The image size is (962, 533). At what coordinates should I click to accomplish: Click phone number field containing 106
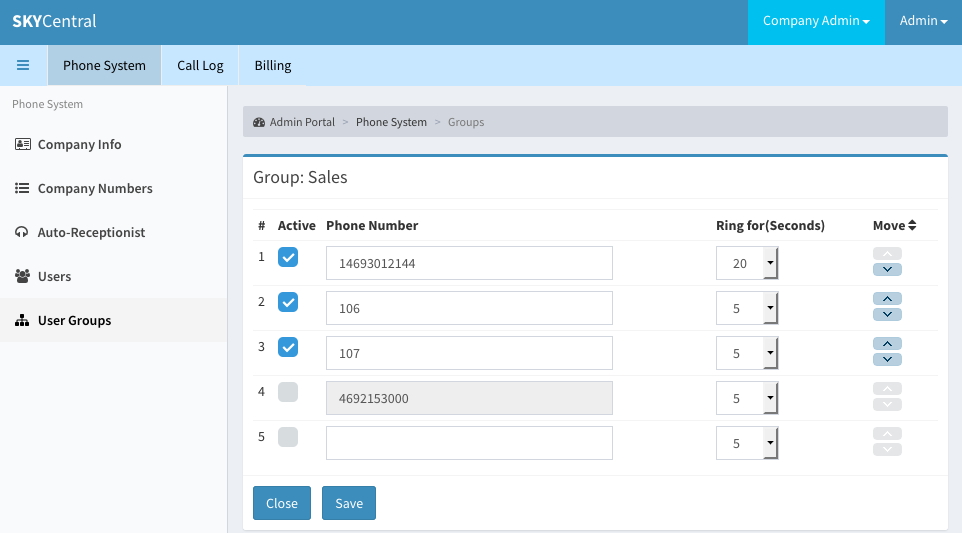pyautogui.click(x=469, y=308)
